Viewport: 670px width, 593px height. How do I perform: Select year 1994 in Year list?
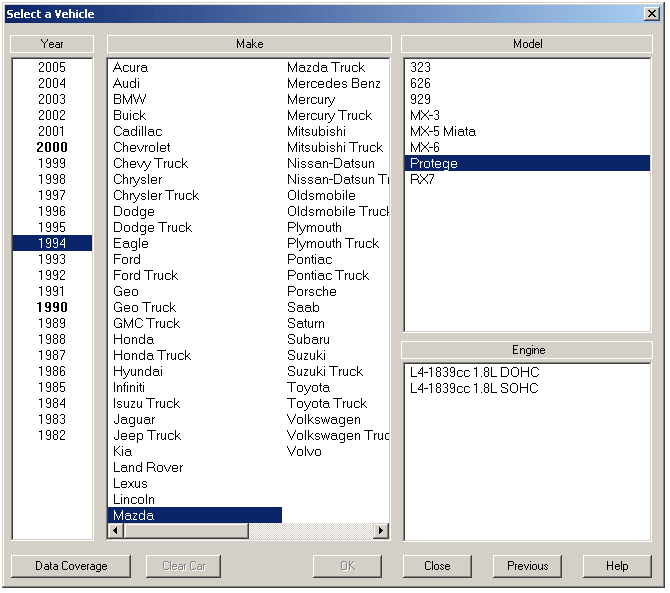click(52, 243)
